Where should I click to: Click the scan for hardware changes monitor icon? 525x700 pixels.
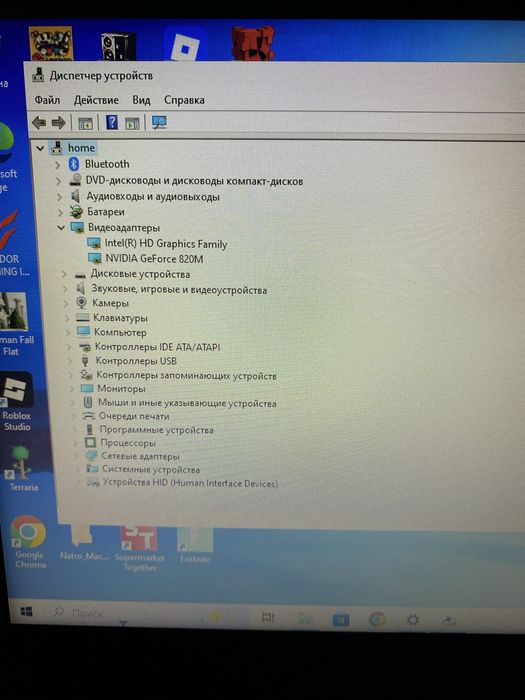tap(159, 122)
